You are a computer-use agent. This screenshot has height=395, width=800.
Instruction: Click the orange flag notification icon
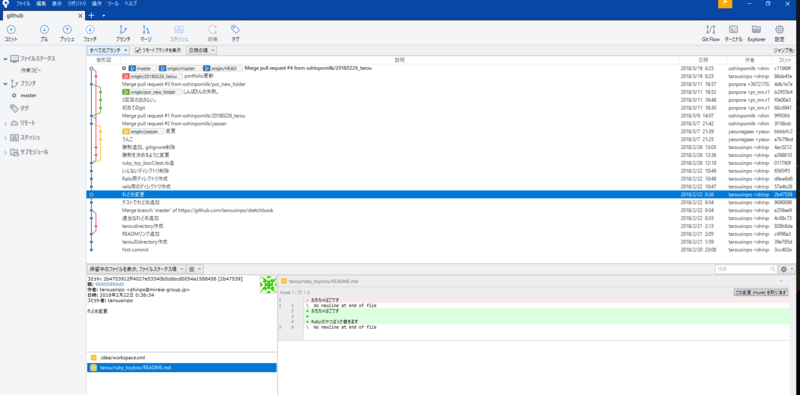point(725,4)
